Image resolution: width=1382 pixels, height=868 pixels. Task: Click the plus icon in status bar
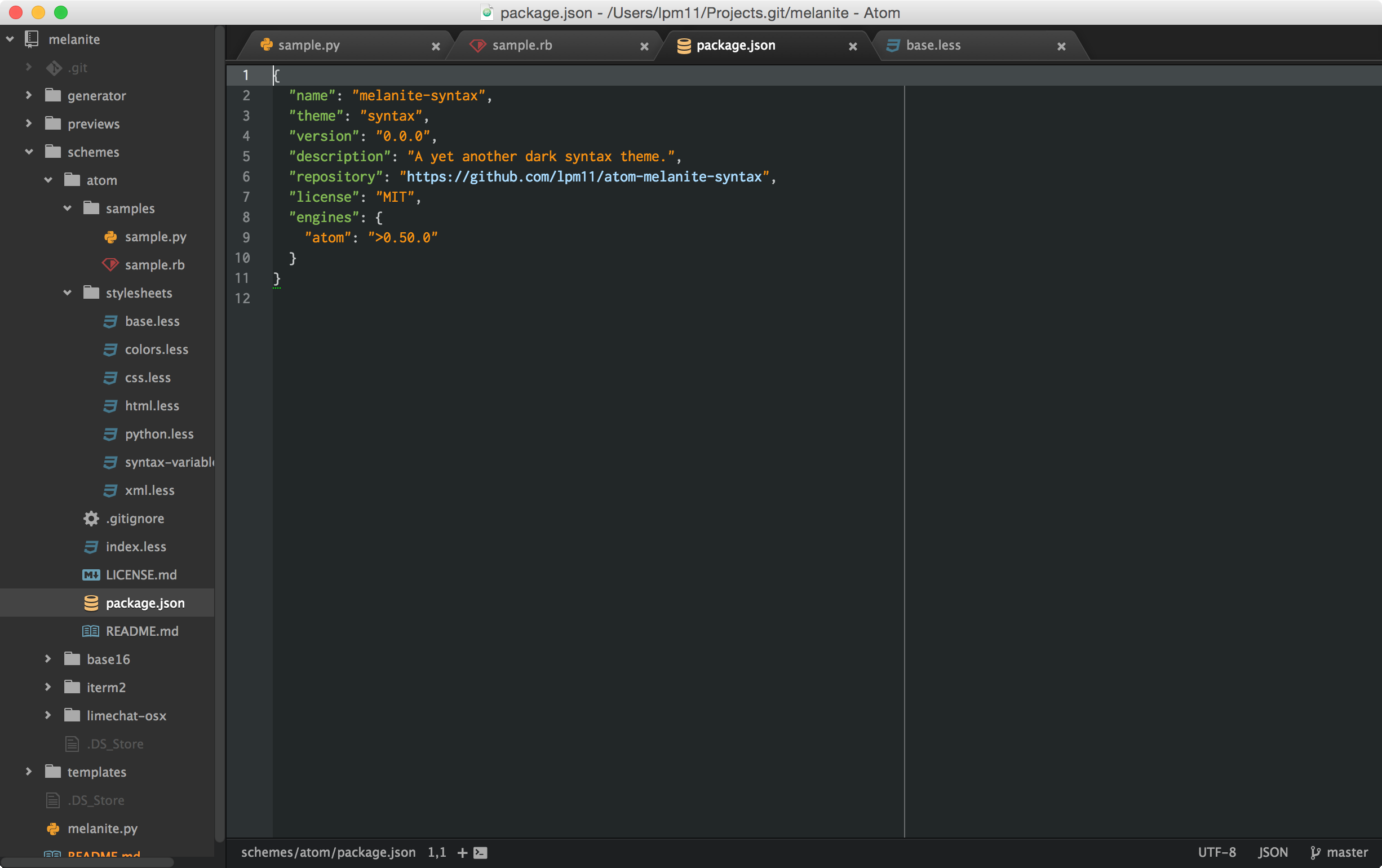point(462,852)
